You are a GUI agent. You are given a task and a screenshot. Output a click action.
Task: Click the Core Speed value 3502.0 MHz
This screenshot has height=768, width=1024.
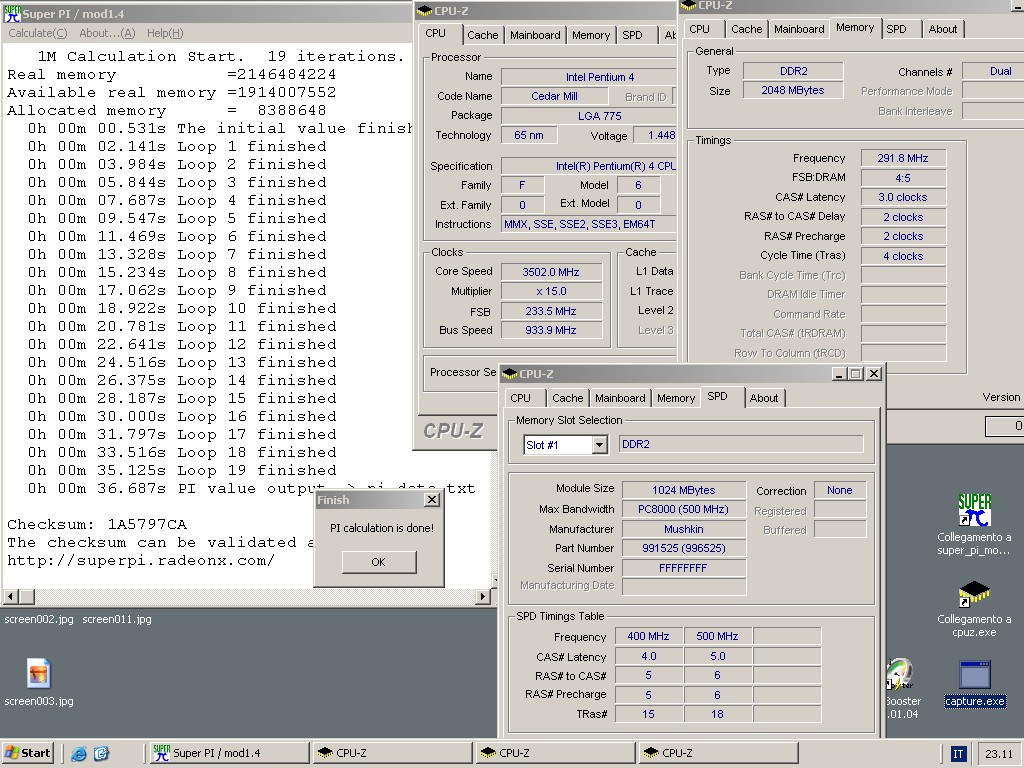(551, 272)
